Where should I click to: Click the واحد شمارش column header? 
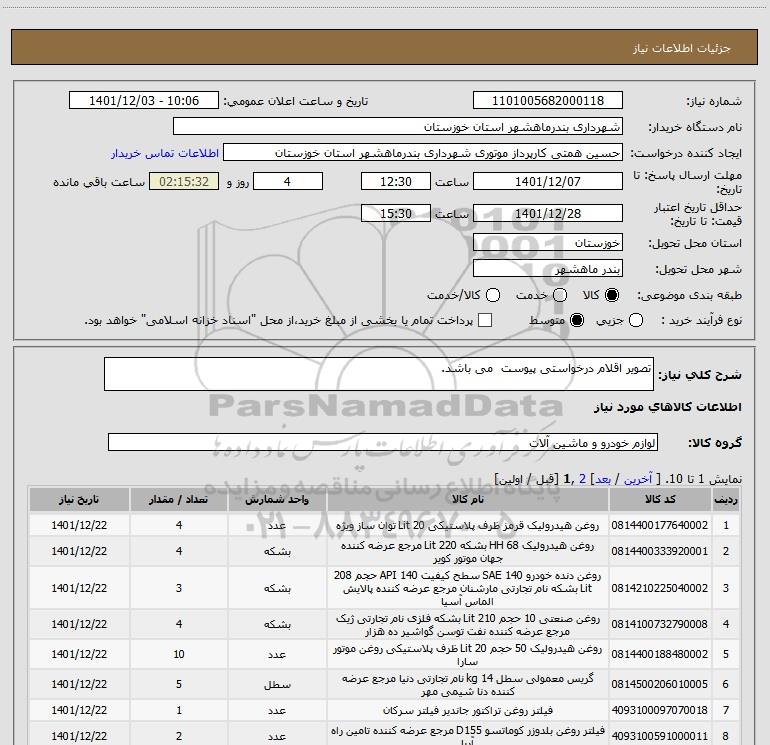(x=277, y=499)
